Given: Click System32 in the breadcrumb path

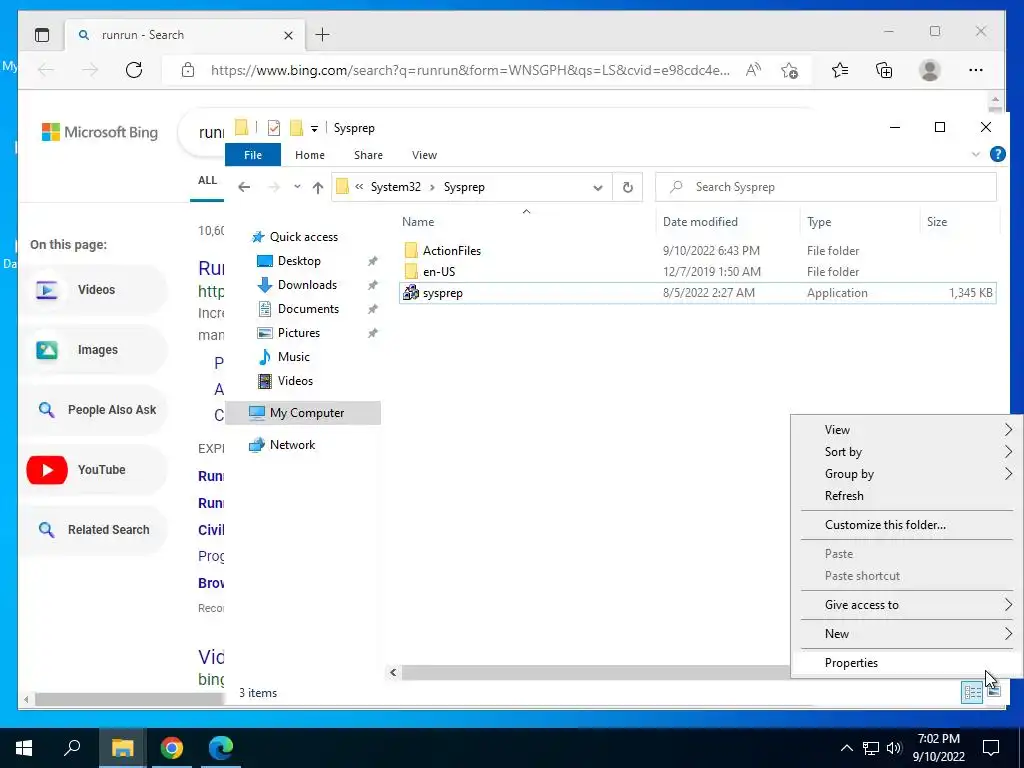Looking at the screenshot, I should pos(396,187).
